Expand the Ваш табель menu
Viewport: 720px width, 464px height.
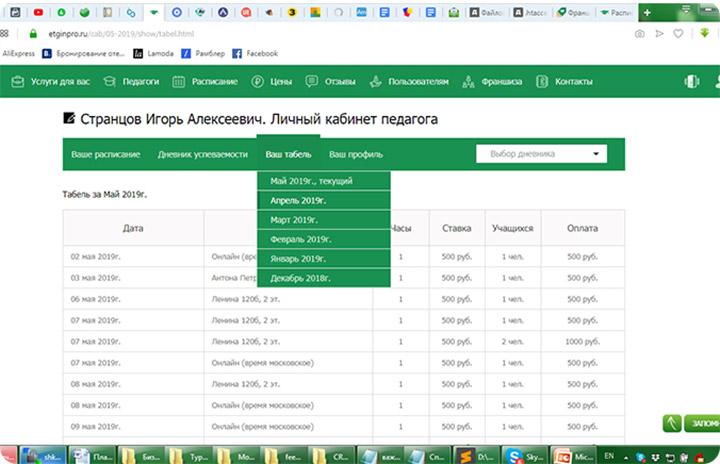tap(288, 154)
